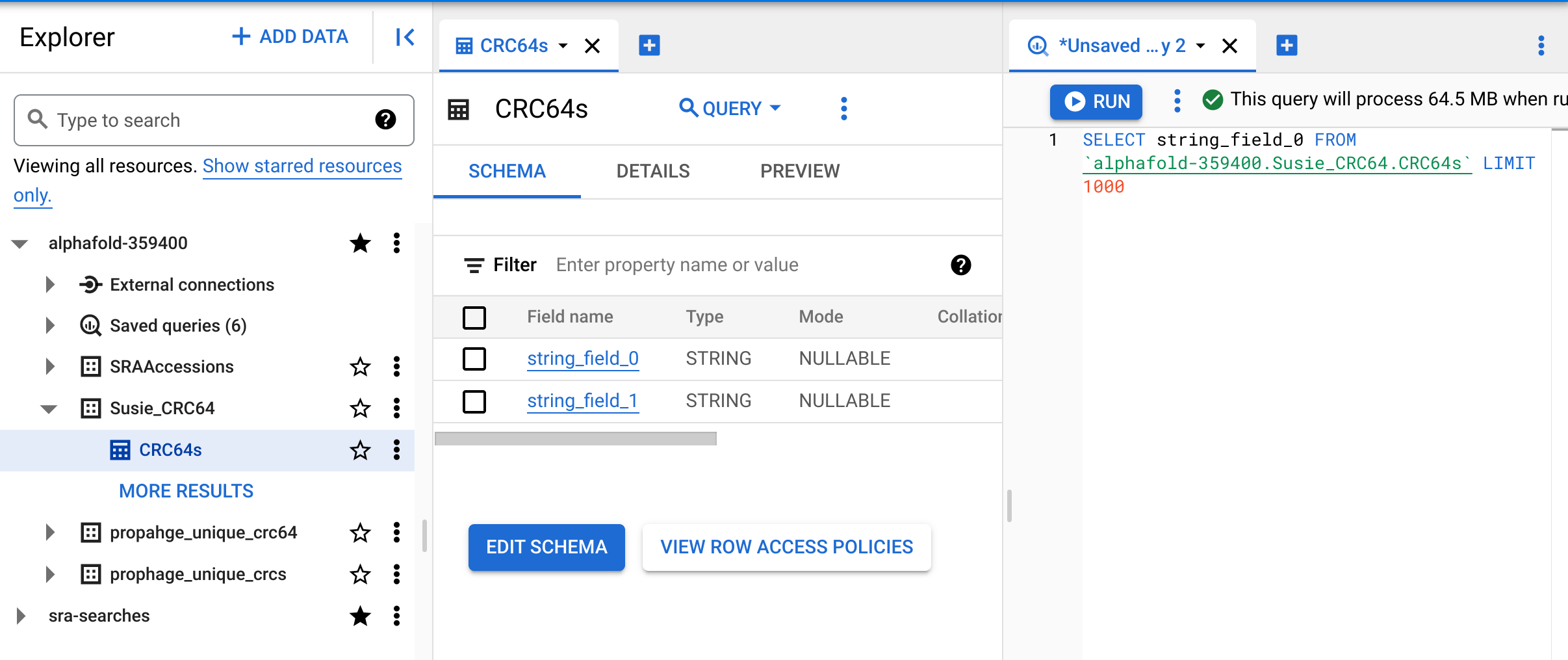Run the query

pyautogui.click(x=1096, y=101)
